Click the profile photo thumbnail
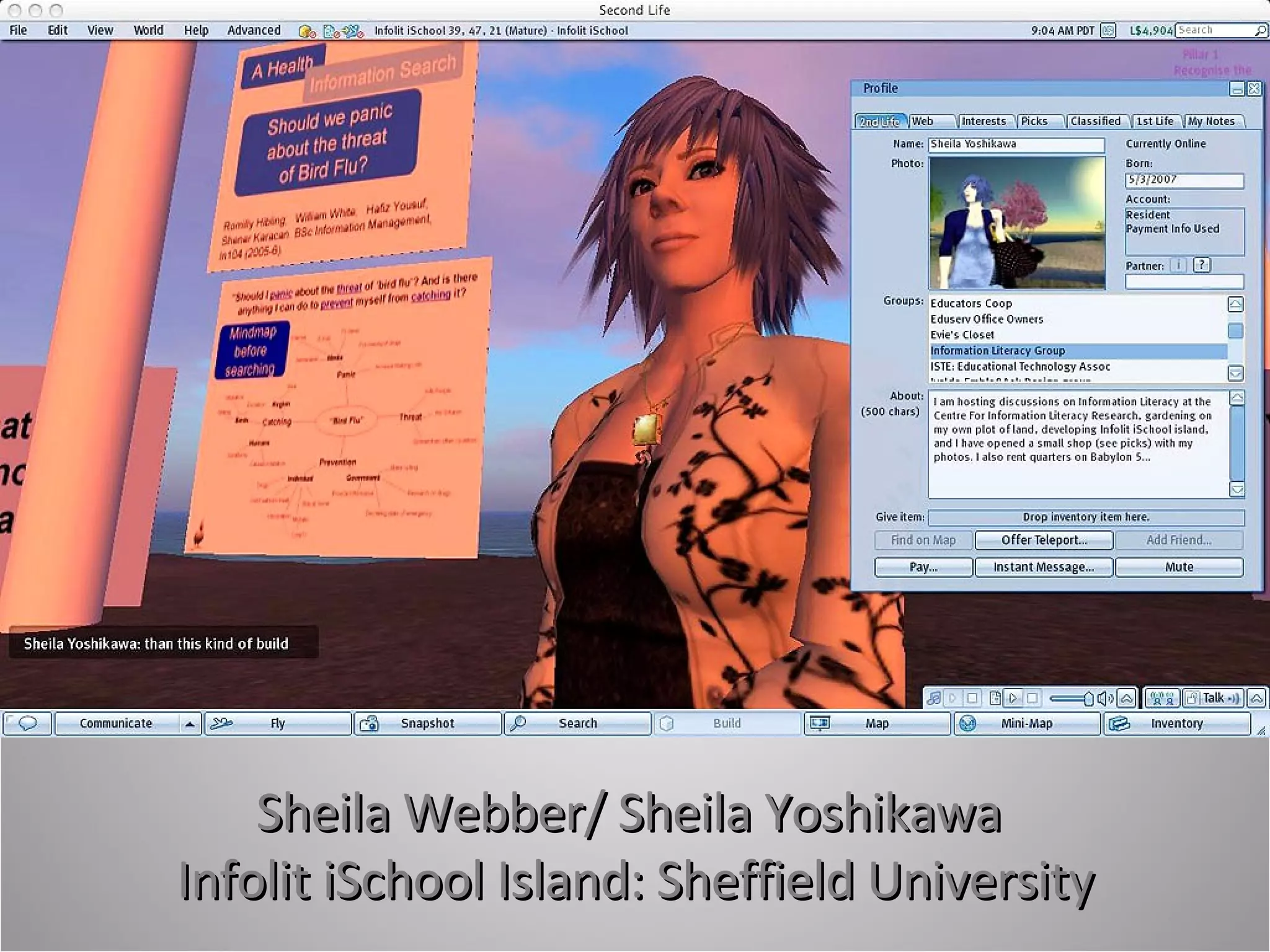Viewport: 1270px width, 952px height. pyautogui.click(x=1017, y=223)
